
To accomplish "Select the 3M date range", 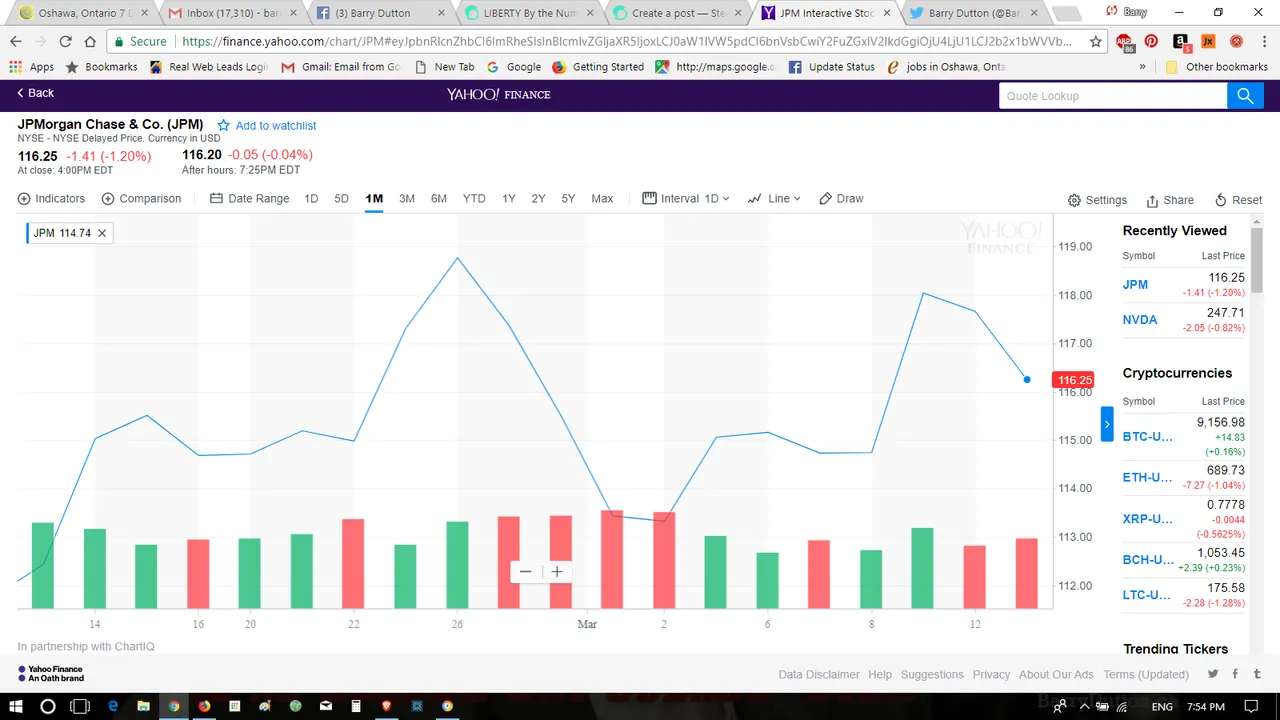I will (x=407, y=199).
